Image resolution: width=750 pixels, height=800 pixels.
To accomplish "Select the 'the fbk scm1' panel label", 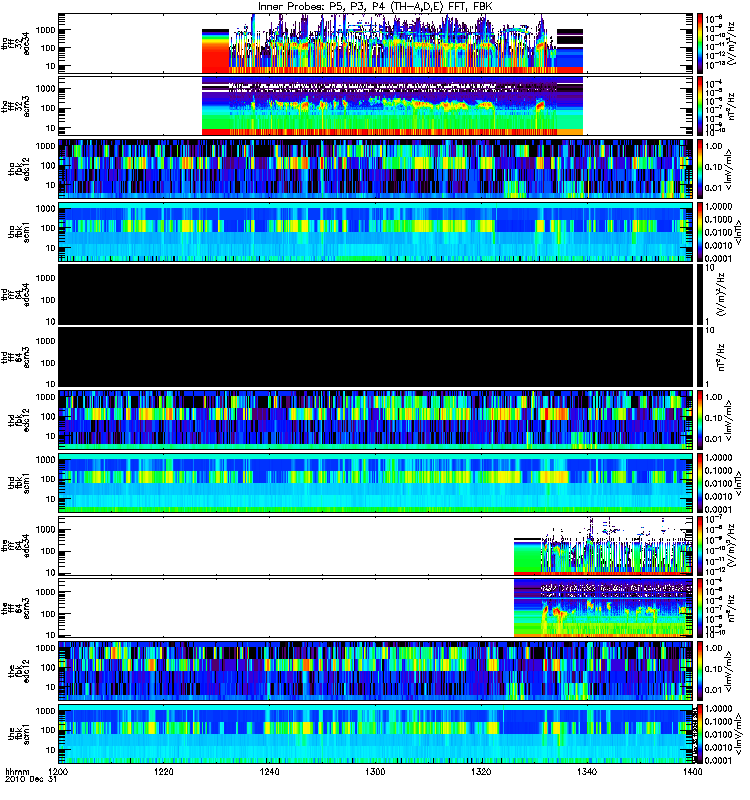I will point(19,734).
